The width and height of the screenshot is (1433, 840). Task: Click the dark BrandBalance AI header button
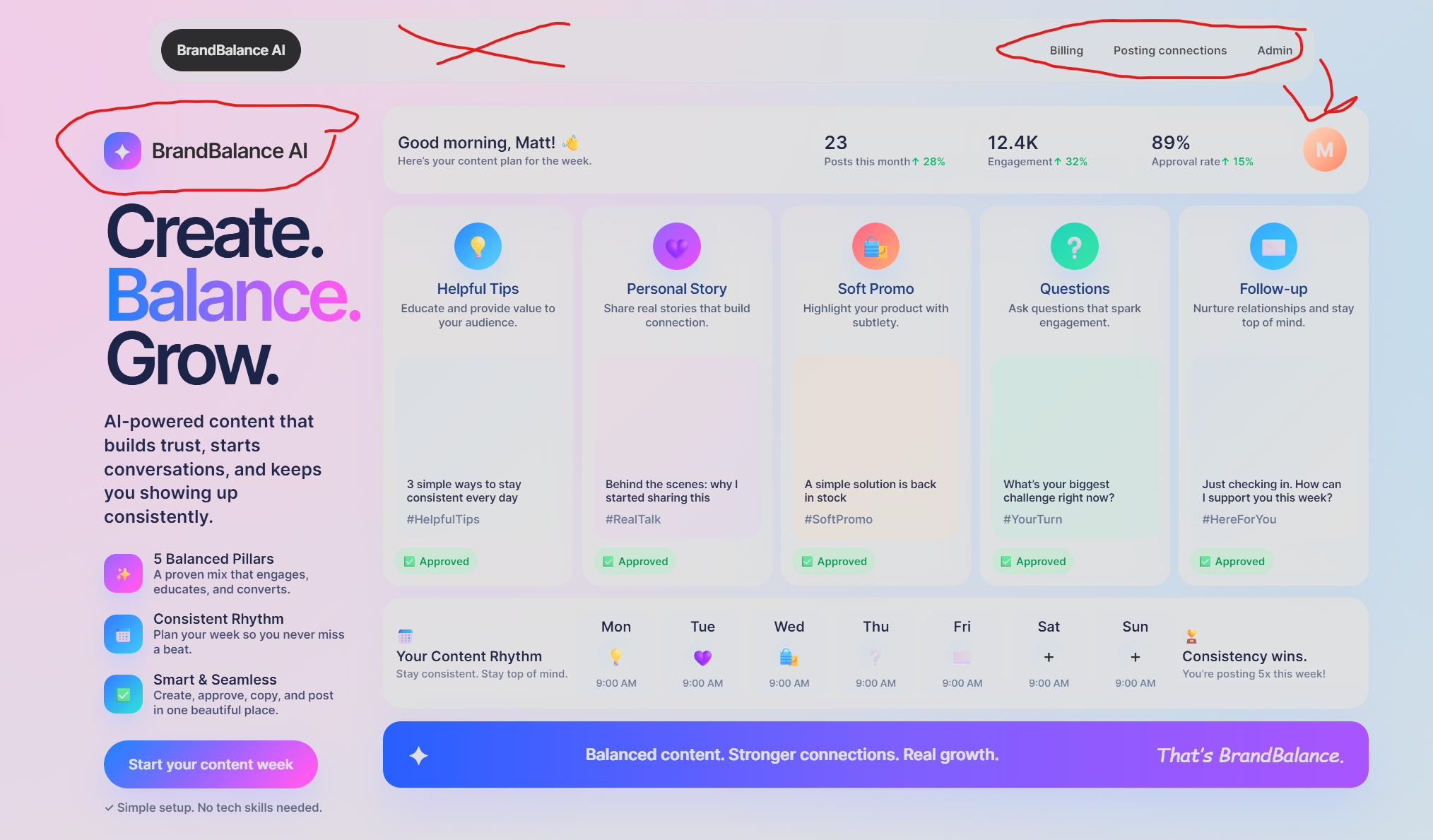pyautogui.click(x=231, y=50)
